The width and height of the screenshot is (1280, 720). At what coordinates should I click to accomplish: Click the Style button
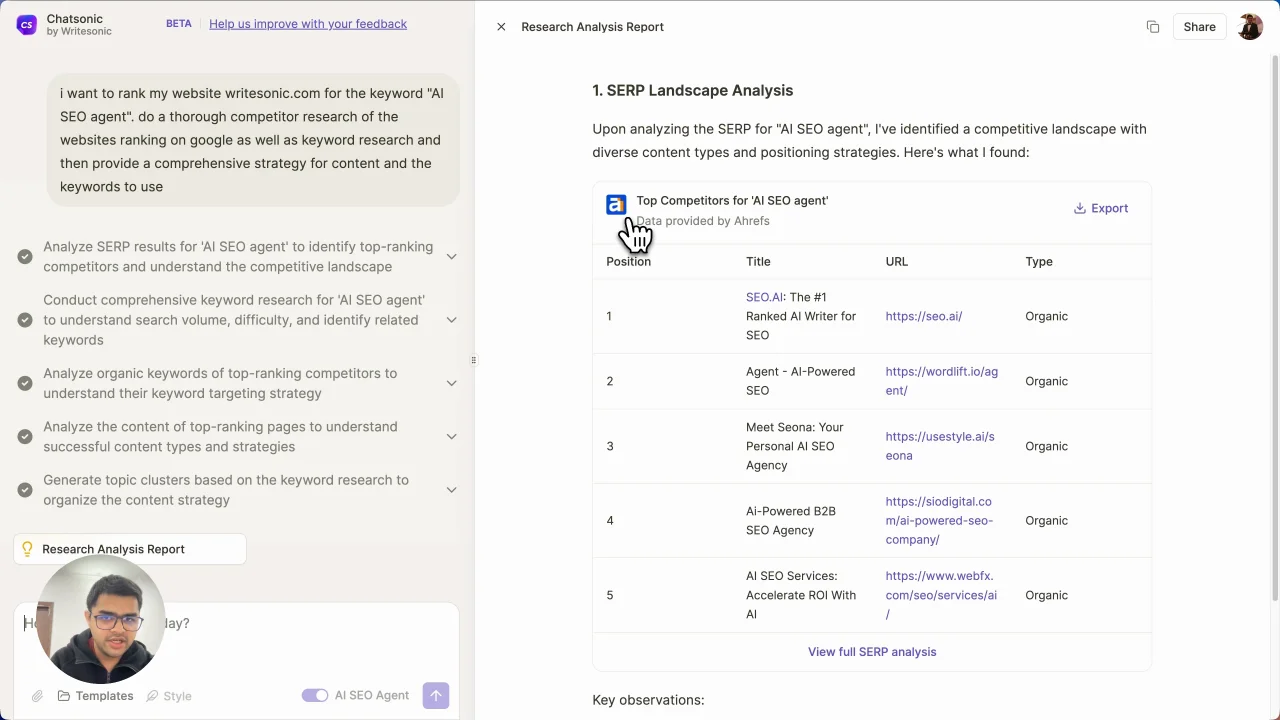(168, 696)
